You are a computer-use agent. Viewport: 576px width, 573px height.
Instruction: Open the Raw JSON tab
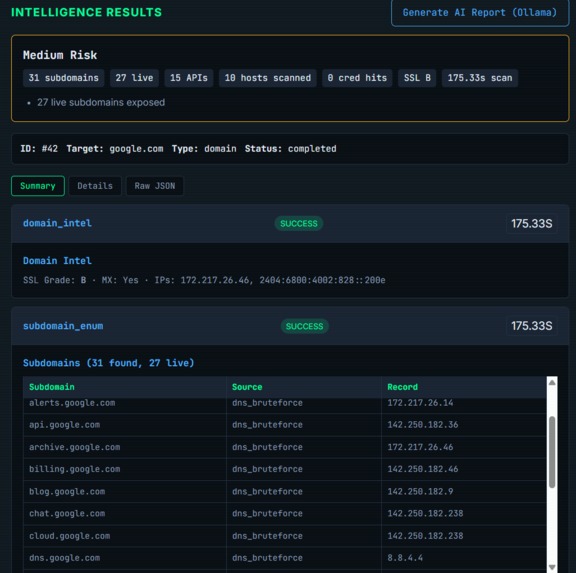[155, 186]
